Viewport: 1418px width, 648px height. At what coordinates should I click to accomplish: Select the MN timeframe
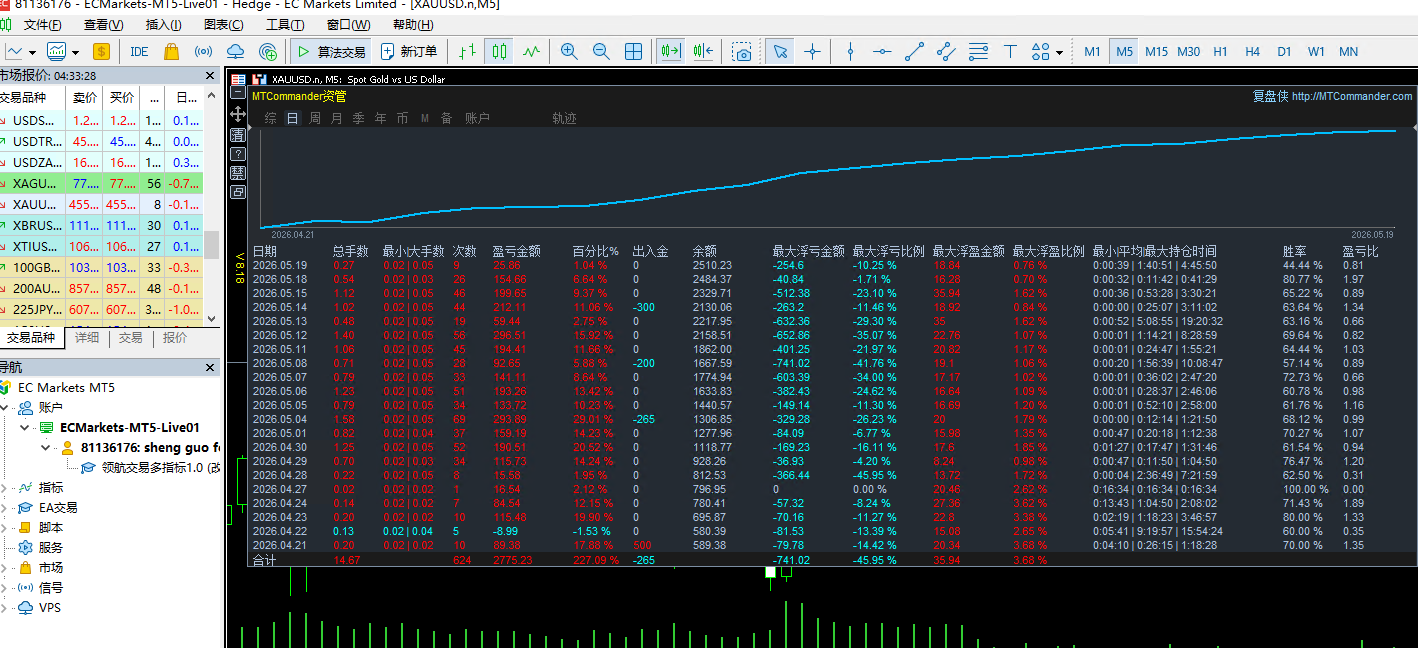click(1348, 51)
